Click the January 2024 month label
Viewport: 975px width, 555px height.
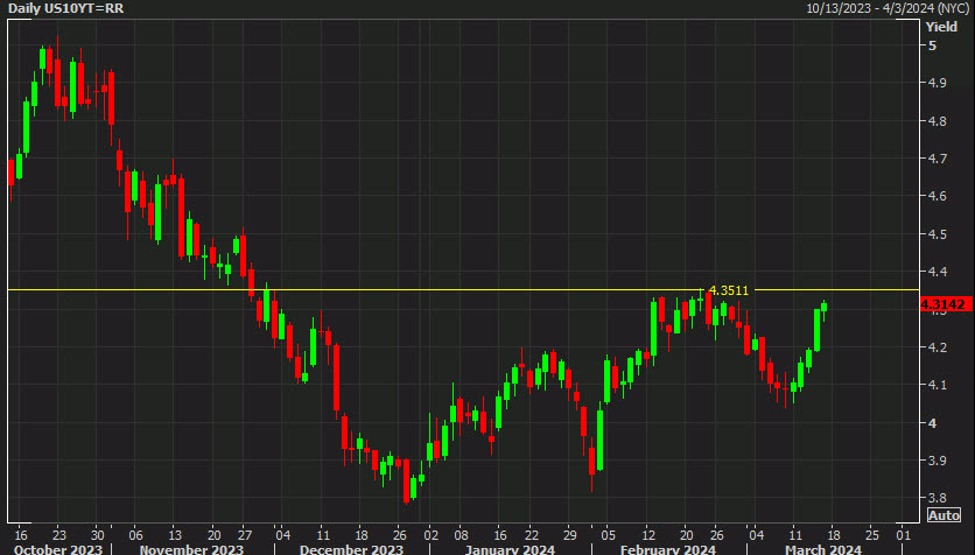pyautogui.click(x=510, y=549)
